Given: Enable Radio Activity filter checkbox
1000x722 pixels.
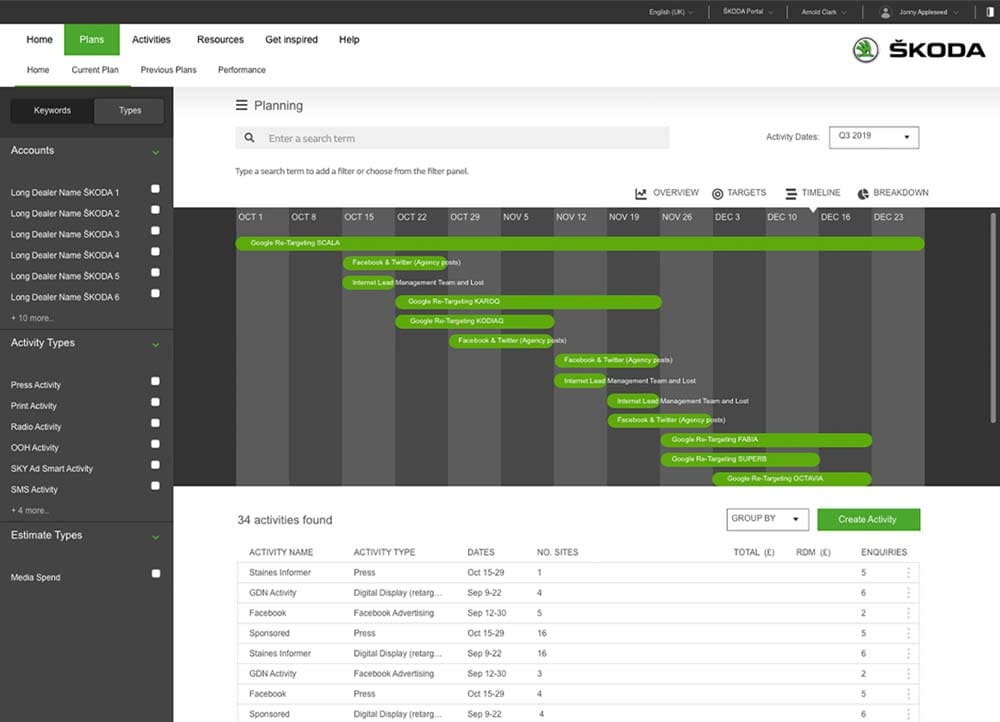Looking at the screenshot, I should tap(155, 423).
